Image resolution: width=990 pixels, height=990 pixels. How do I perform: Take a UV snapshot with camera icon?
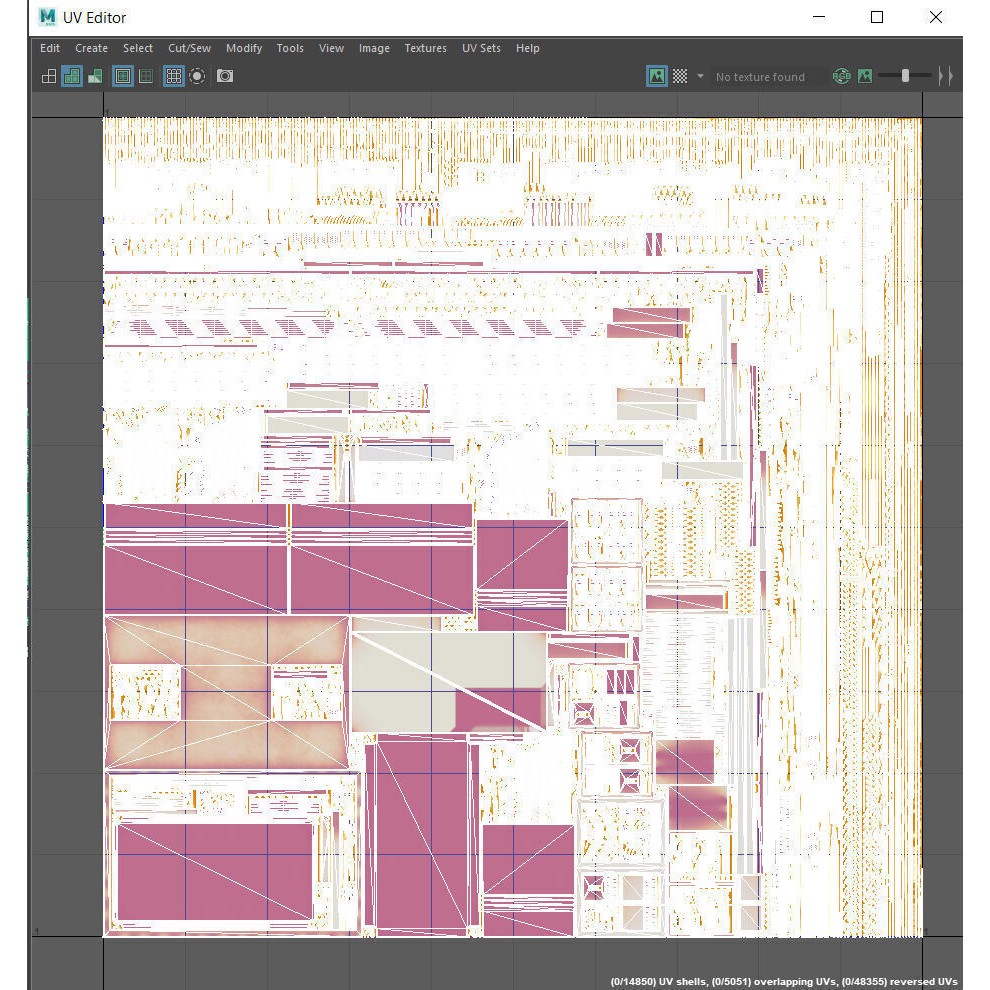(x=225, y=76)
